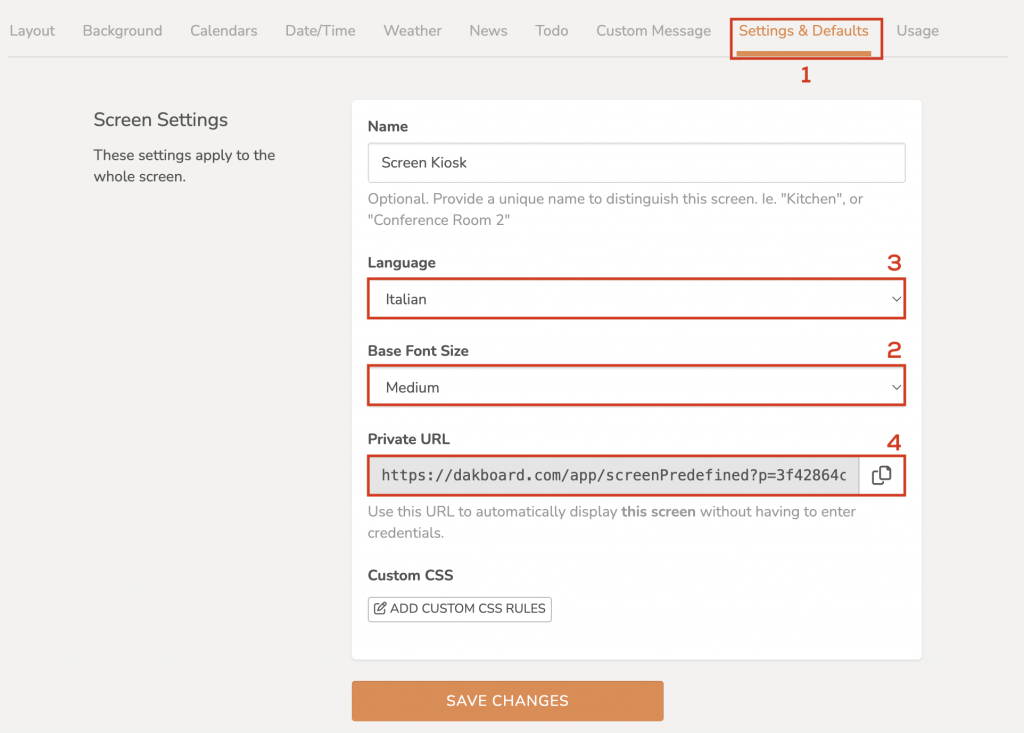
Task: Switch to the Layout tab
Action: tap(32, 31)
